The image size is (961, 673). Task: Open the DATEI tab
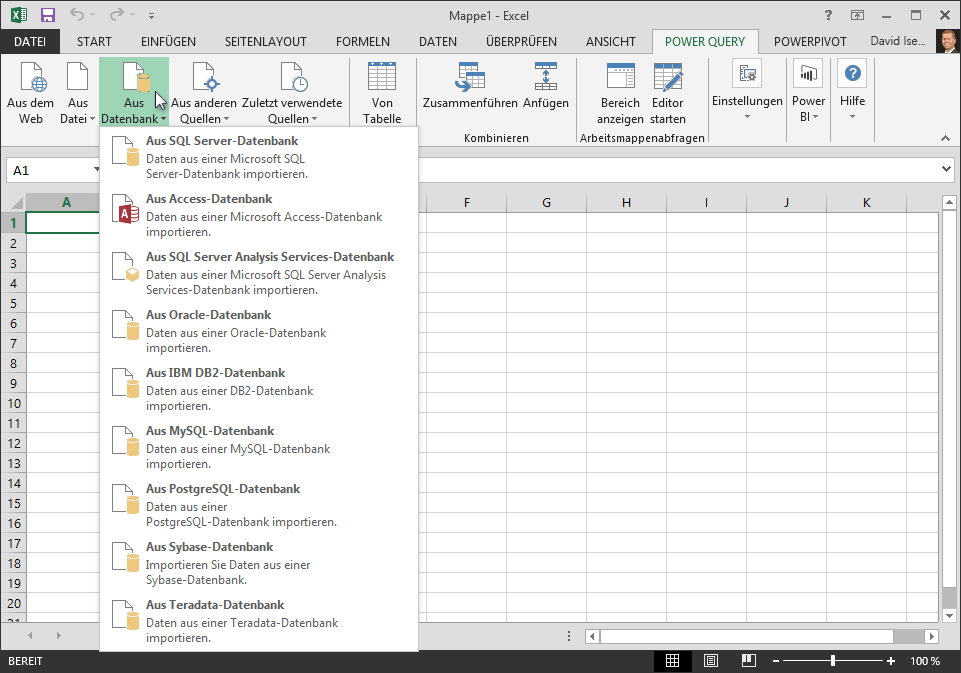click(30, 42)
